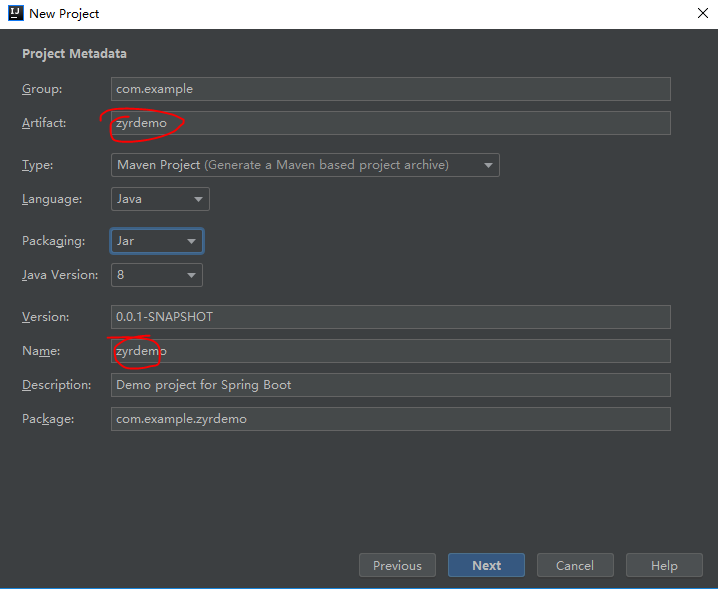The height and width of the screenshot is (589, 718).
Task: Click the Language label
Action: click(52, 199)
